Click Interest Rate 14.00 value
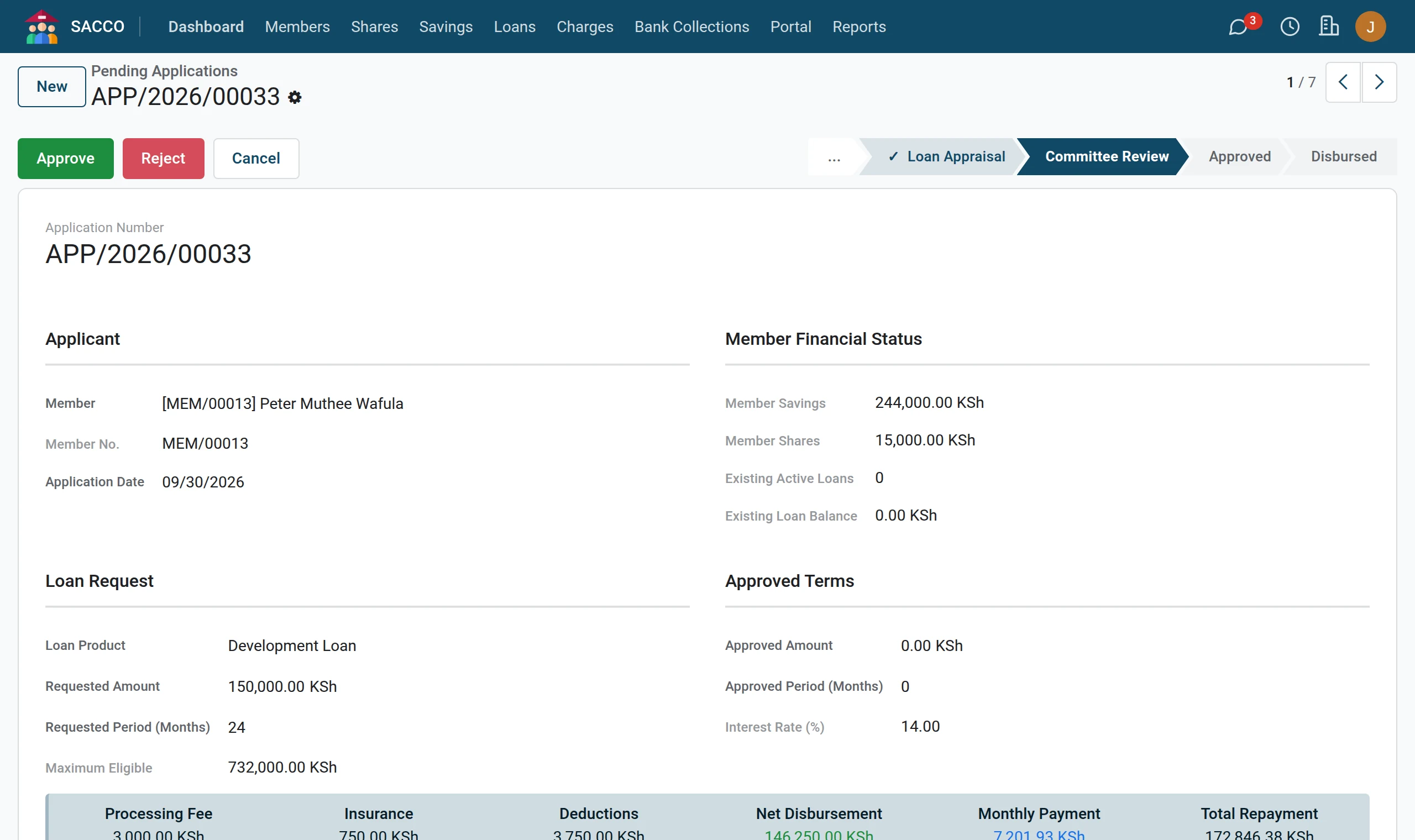1415x840 pixels. 920,727
